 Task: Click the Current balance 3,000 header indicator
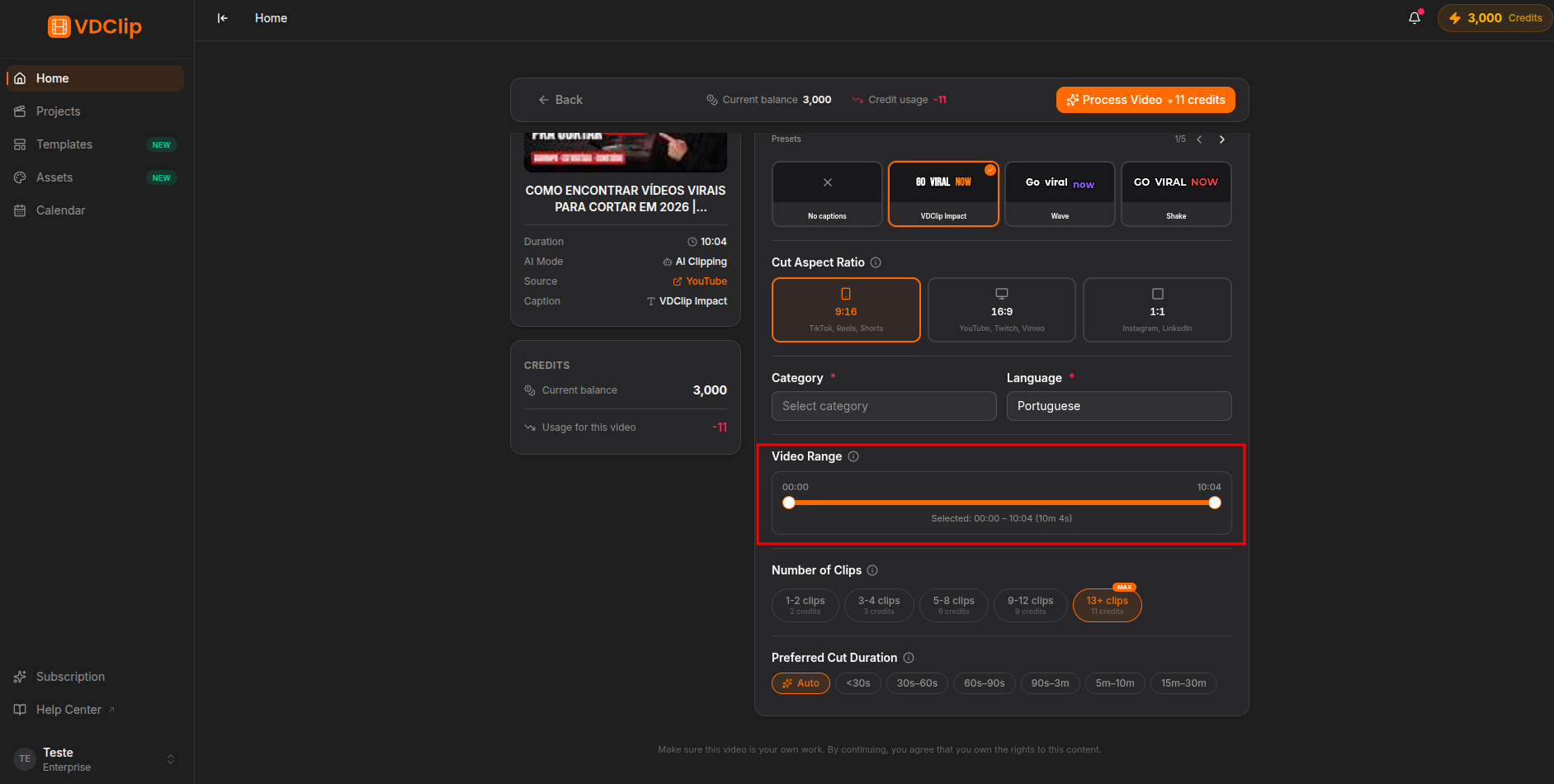coord(768,100)
